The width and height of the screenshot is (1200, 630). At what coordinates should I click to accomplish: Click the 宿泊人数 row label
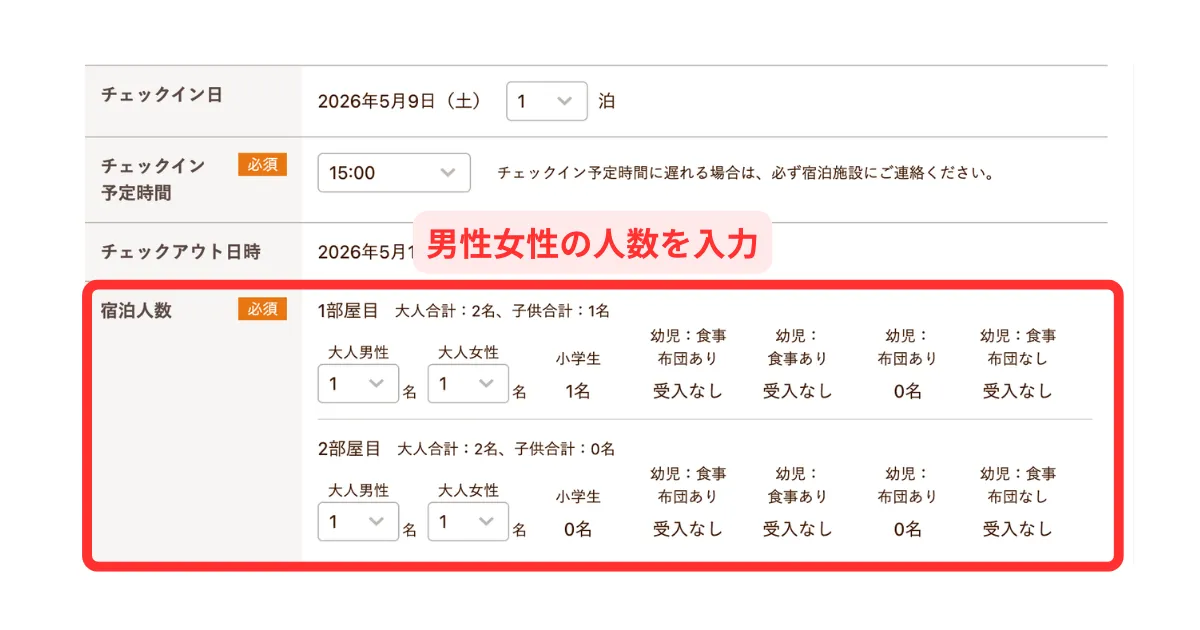pos(137,310)
